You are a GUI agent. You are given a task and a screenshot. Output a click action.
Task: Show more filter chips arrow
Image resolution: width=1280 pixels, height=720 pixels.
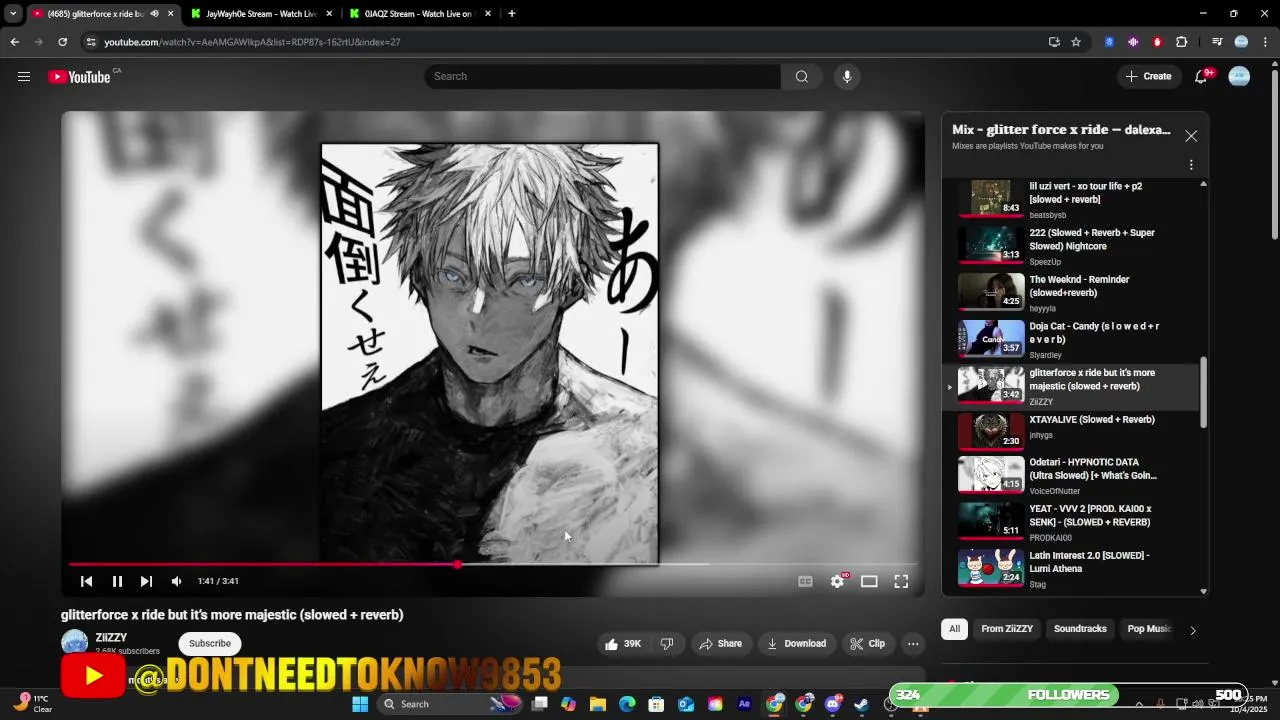point(1192,630)
